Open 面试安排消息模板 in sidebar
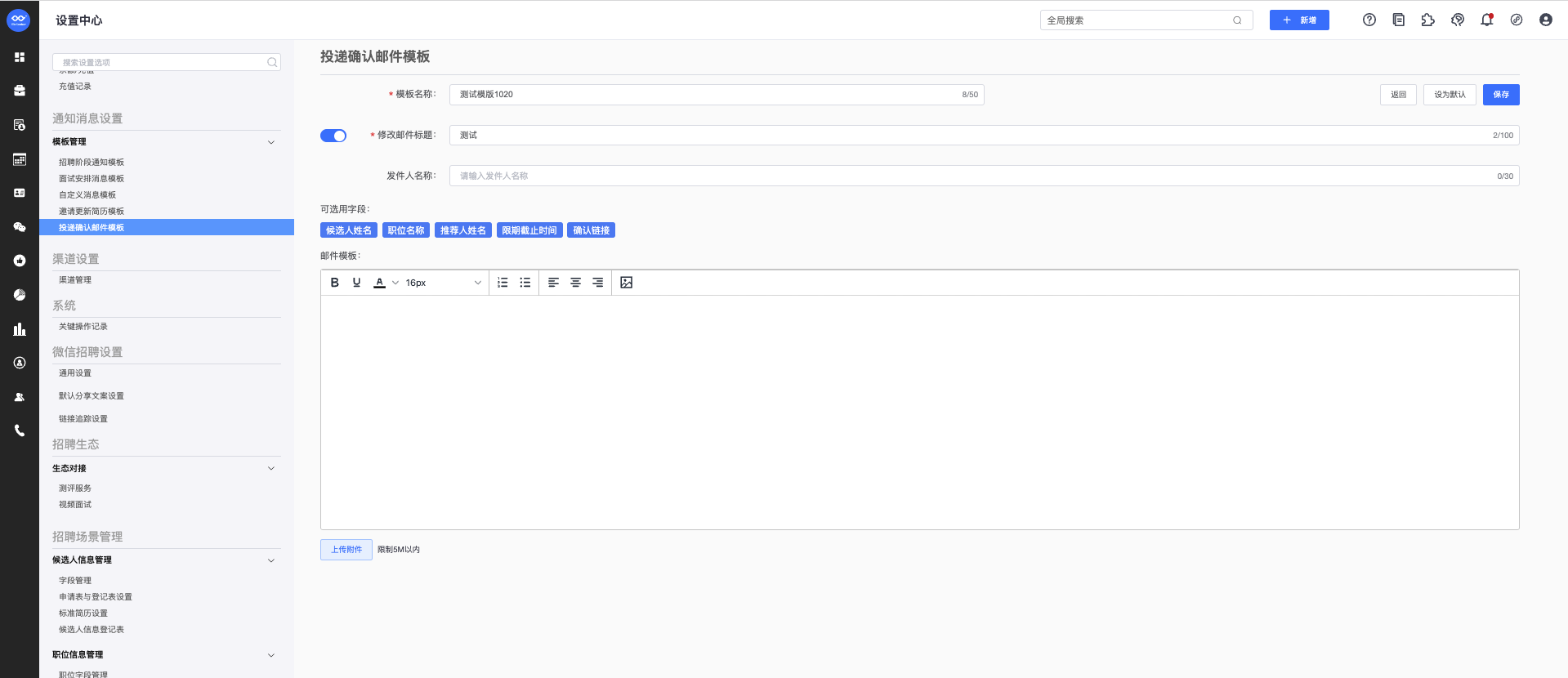The width and height of the screenshot is (1568, 678). (x=92, y=179)
